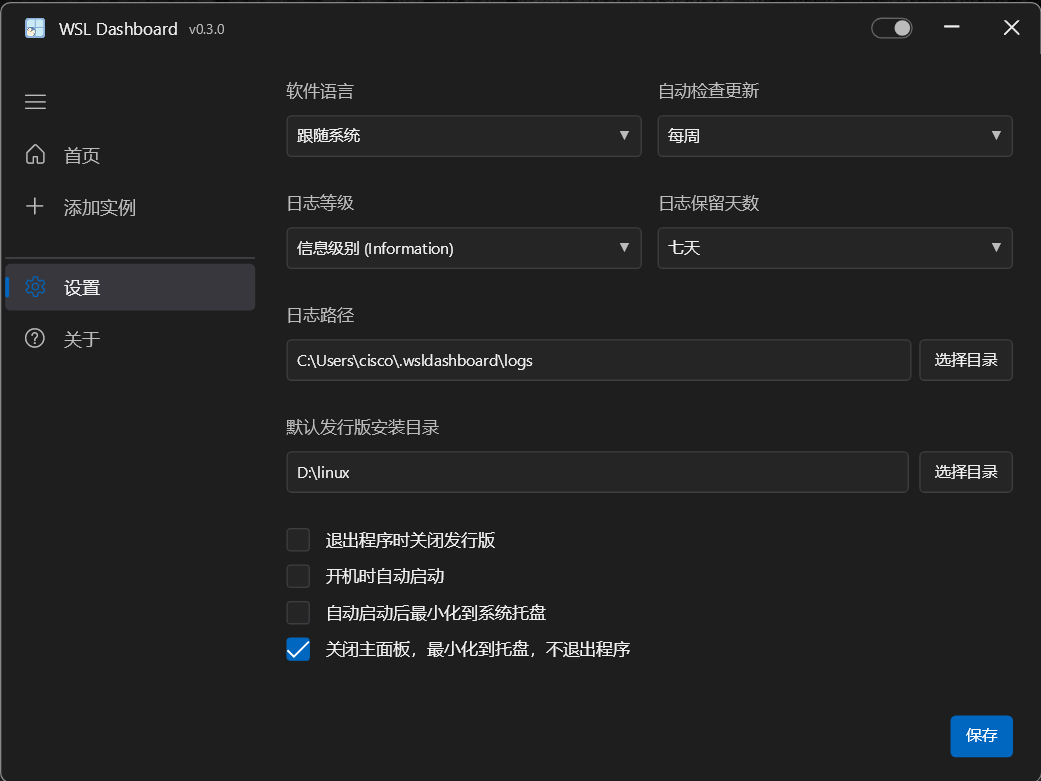Close the WSL Dashboard window
Viewport: 1041px width, 781px height.
(x=1011, y=27)
